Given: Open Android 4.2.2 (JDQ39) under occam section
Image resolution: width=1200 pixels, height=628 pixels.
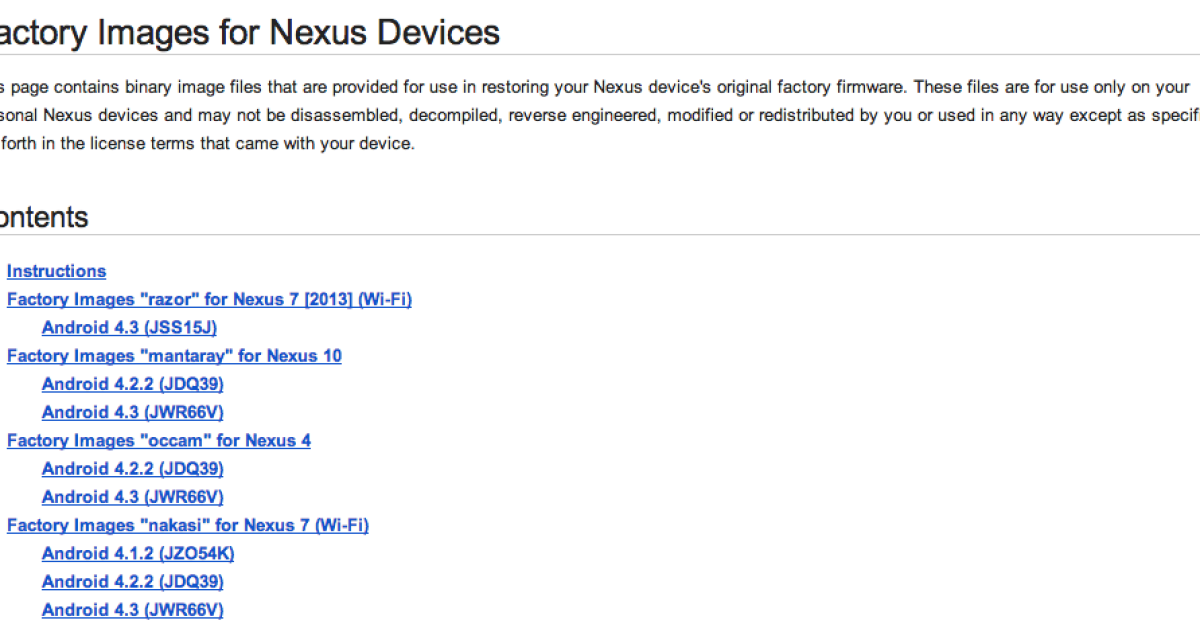Looking at the screenshot, I should click(x=132, y=469).
